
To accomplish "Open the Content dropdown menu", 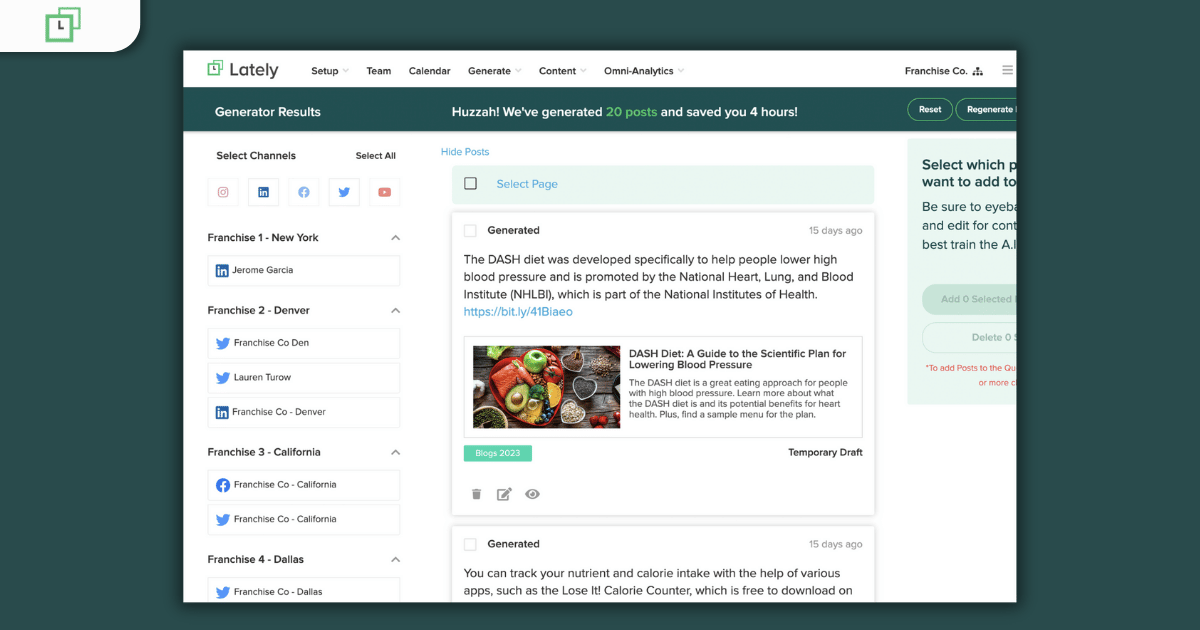I will coord(563,71).
